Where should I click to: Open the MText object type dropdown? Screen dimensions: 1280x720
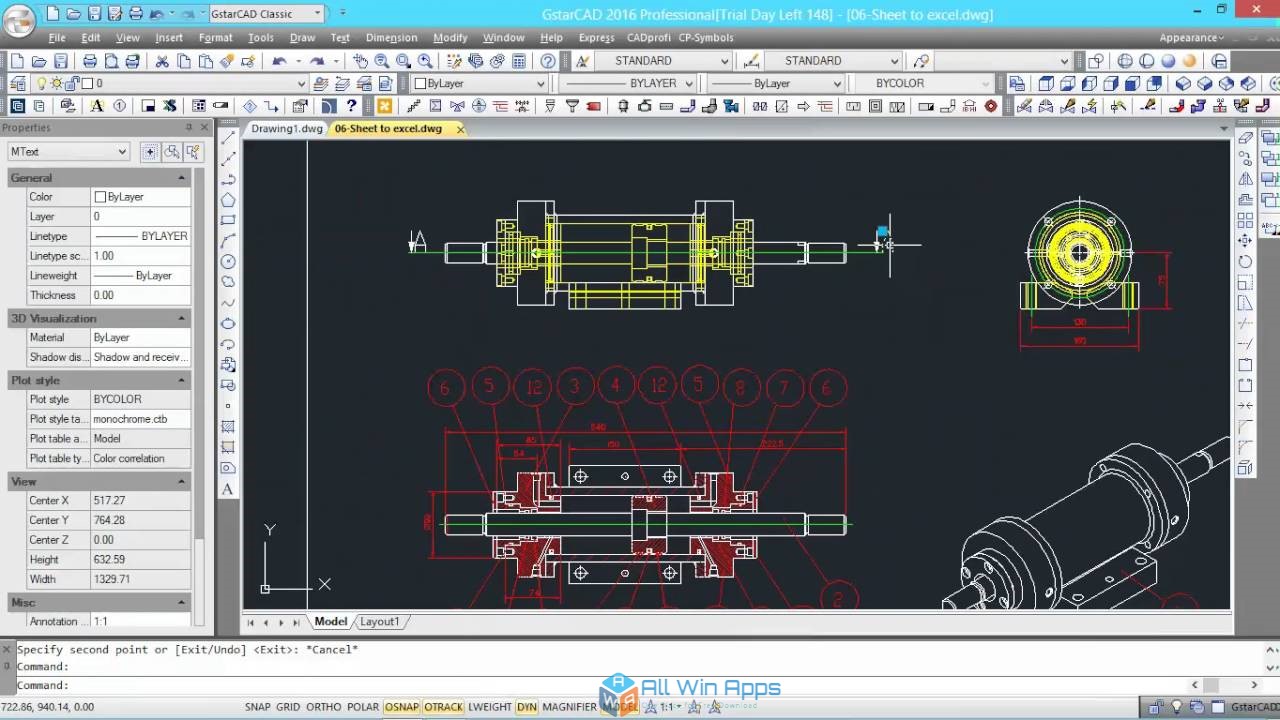pyautogui.click(x=68, y=152)
